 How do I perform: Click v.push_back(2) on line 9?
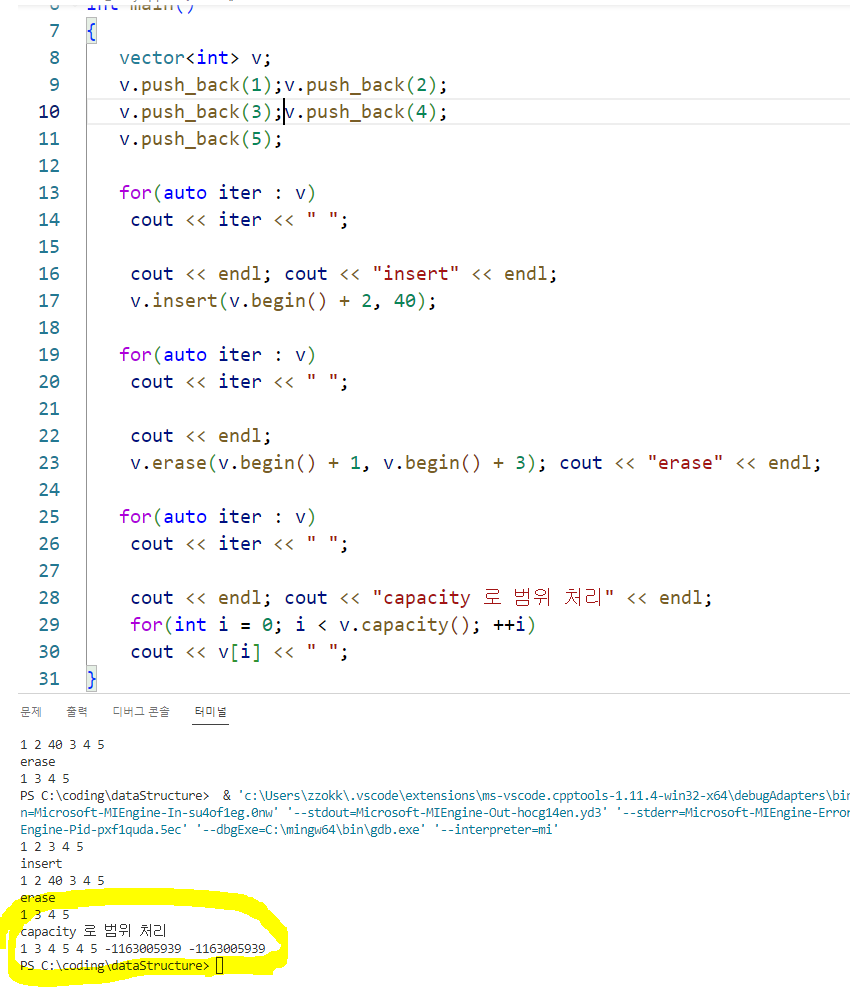pos(360,85)
